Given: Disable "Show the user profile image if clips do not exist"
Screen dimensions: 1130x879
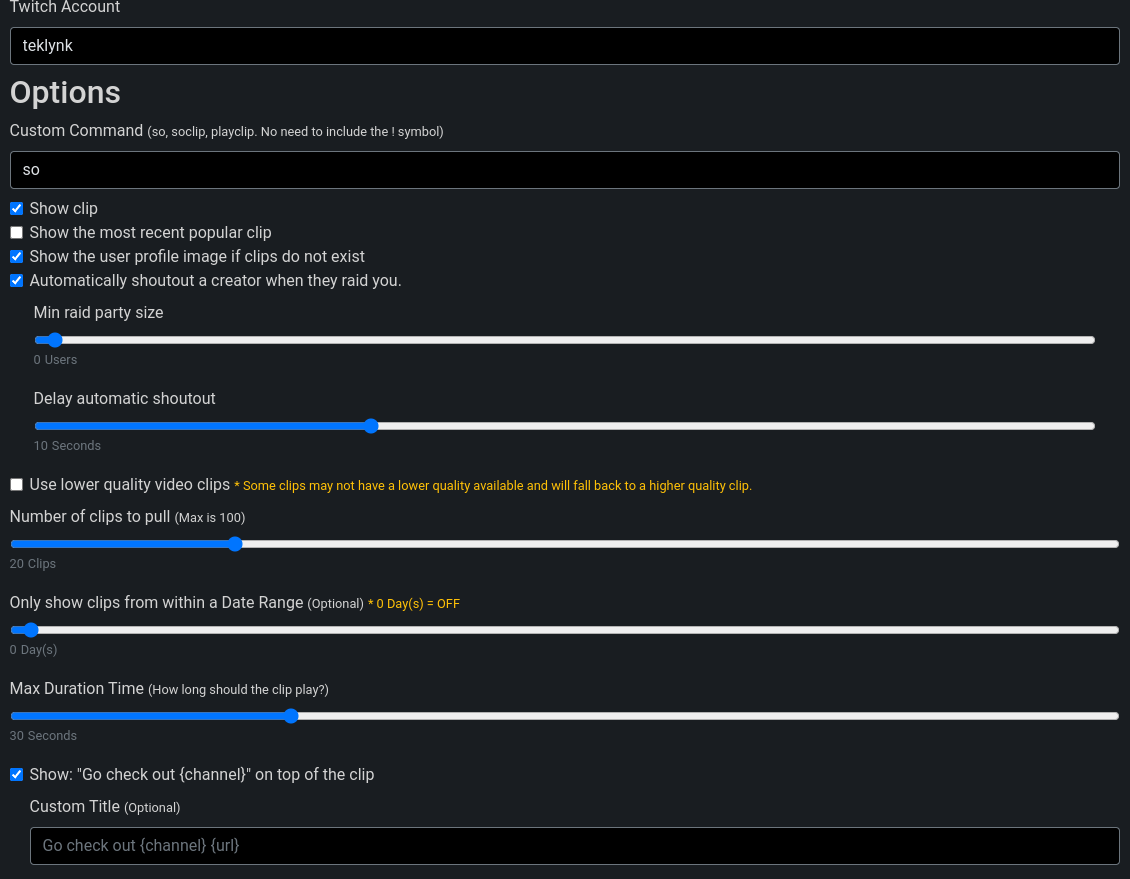Looking at the screenshot, I should point(16,256).
